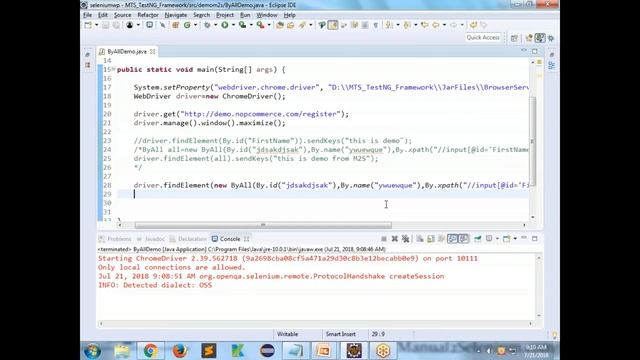This screenshot has height=360, width=640.
Task: Click the Open Perspective icon
Action: (514, 38)
